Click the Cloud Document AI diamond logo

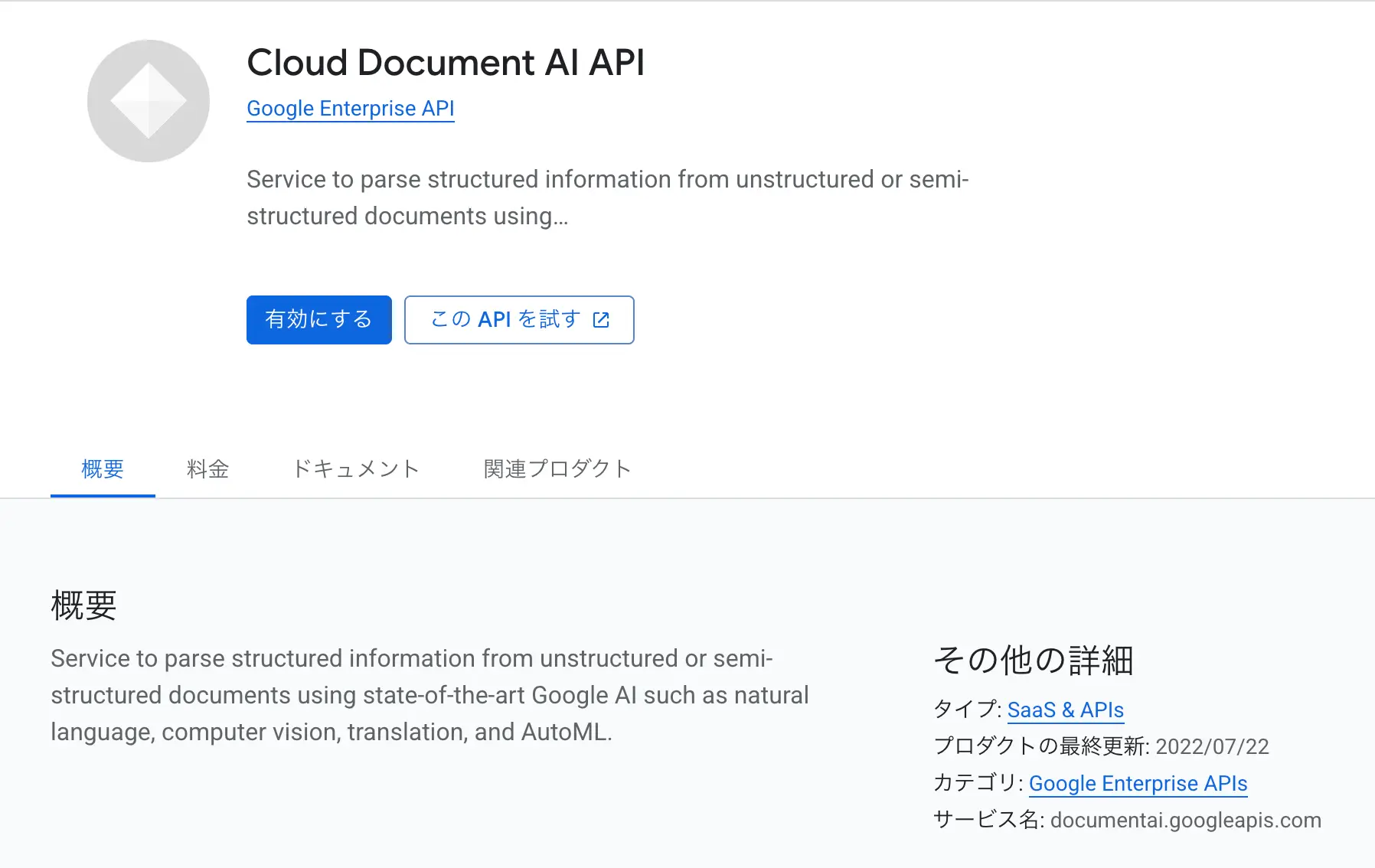click(x=149, y=101)
